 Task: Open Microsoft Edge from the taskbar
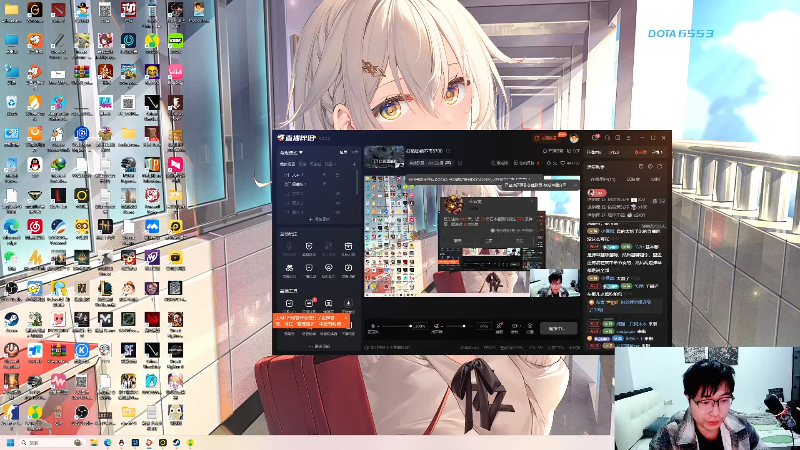[108, 442]
